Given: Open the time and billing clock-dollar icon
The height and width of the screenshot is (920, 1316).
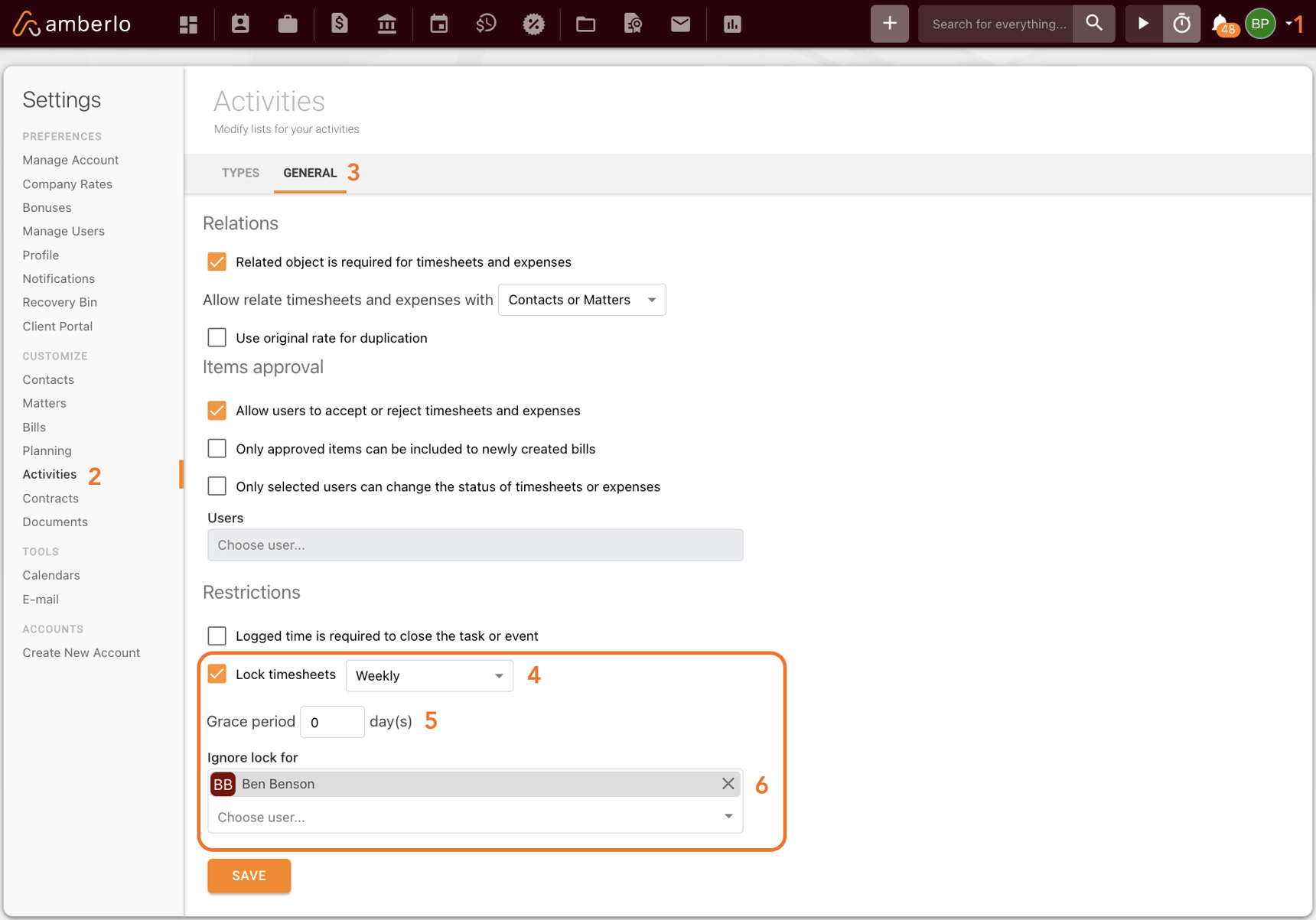Looking at the screenshot, I should pyautogui.click(x=486, y=24).
